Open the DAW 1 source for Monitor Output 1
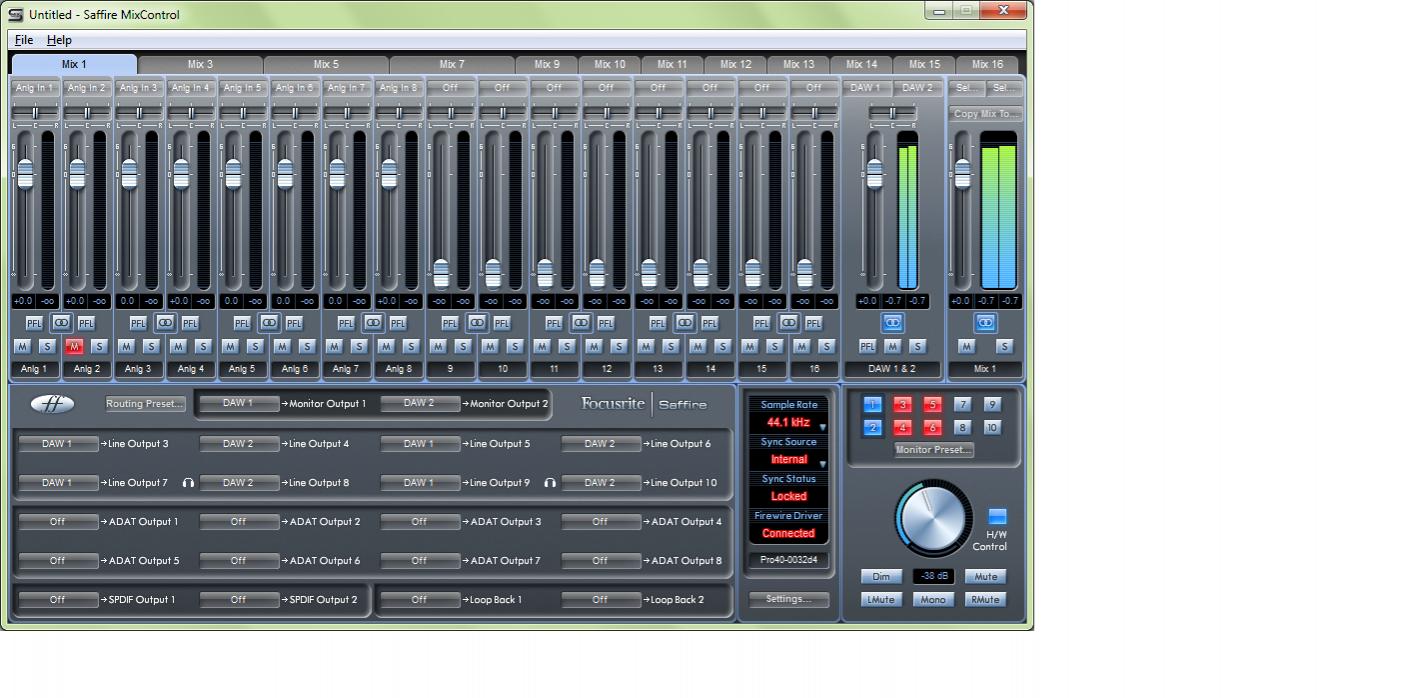The width and height of the screenshot is (1425, 698). point(238,404)
